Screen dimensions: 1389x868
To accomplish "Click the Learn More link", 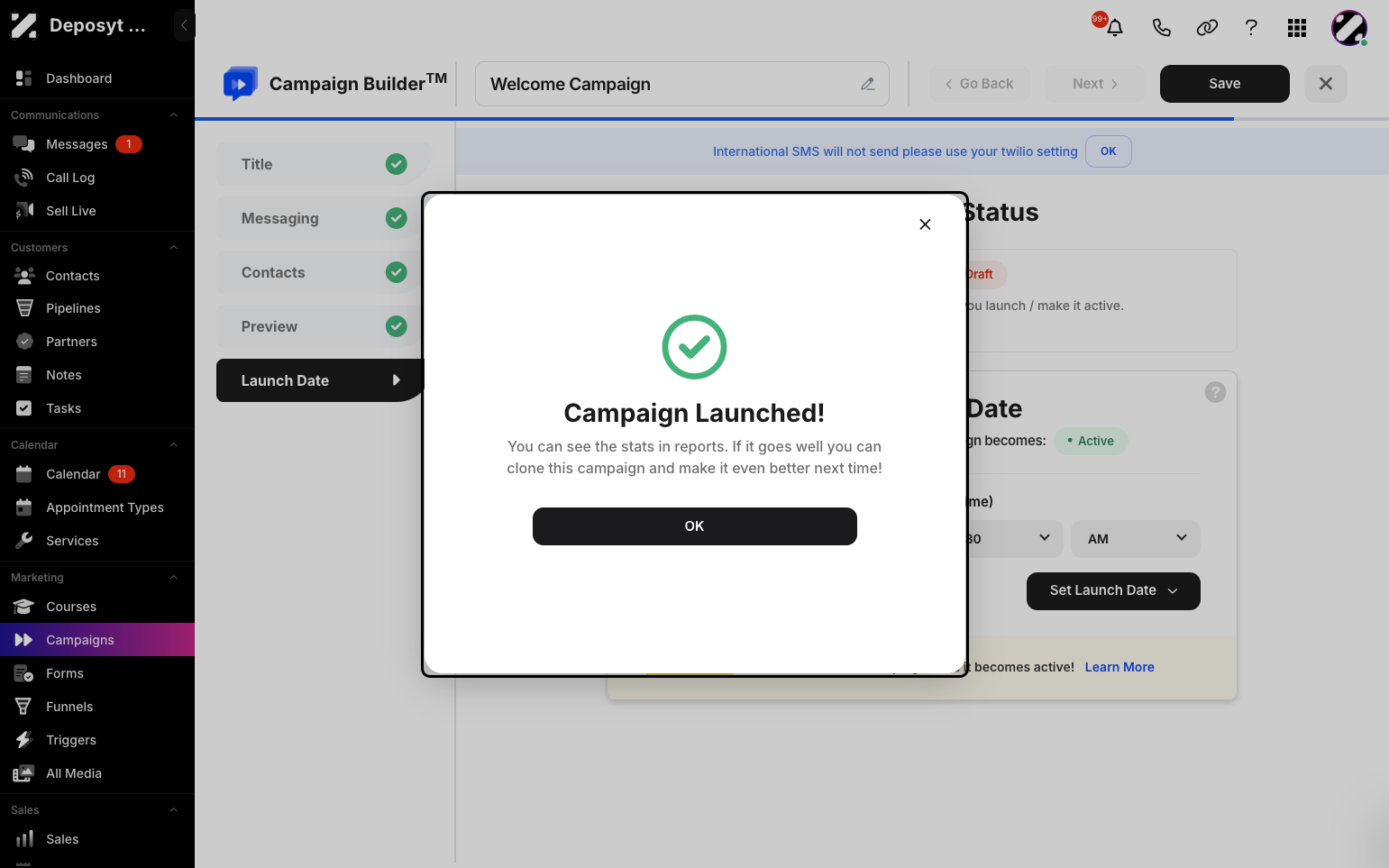I will coord(1119,667).
